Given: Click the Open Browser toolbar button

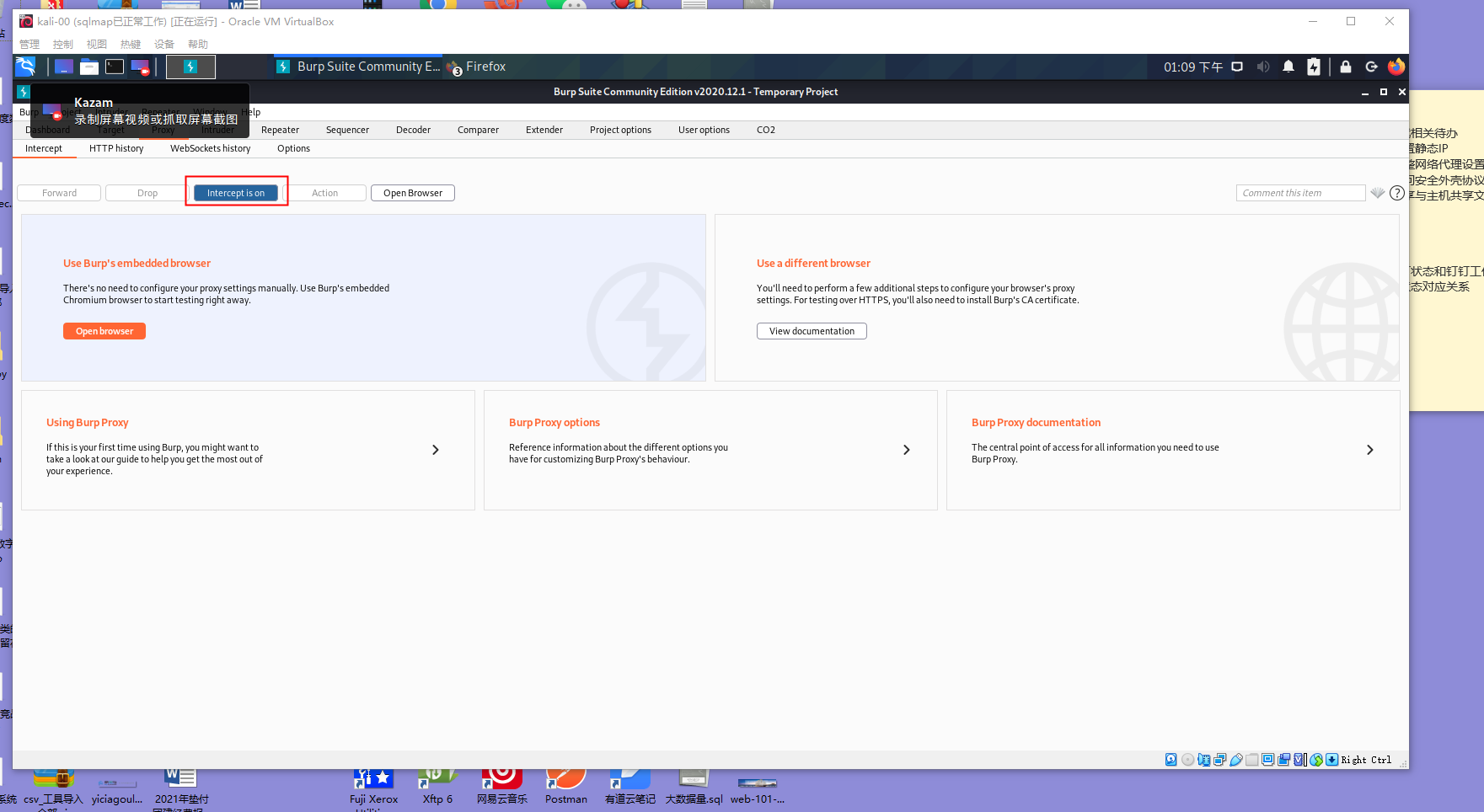Looking at the screenshot, I should (x=413, y=193).
